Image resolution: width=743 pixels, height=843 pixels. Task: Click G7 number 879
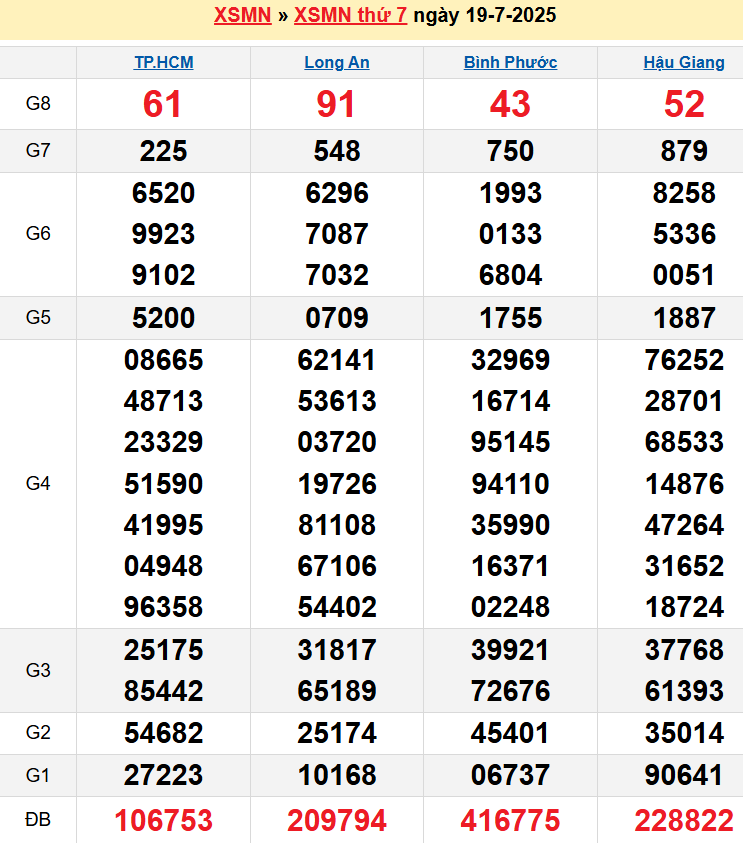coord(684,151)
